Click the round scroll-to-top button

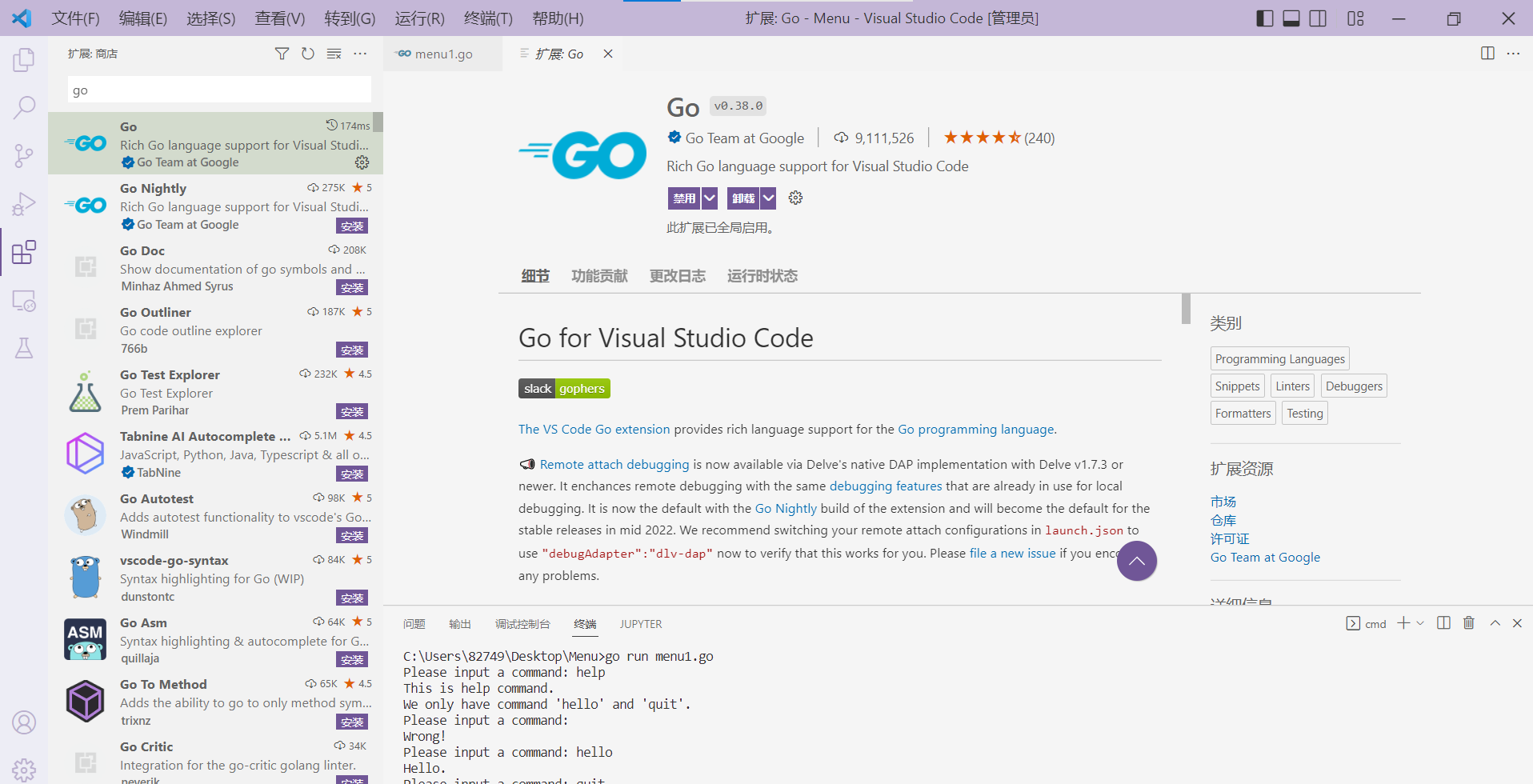[1137, 561]
